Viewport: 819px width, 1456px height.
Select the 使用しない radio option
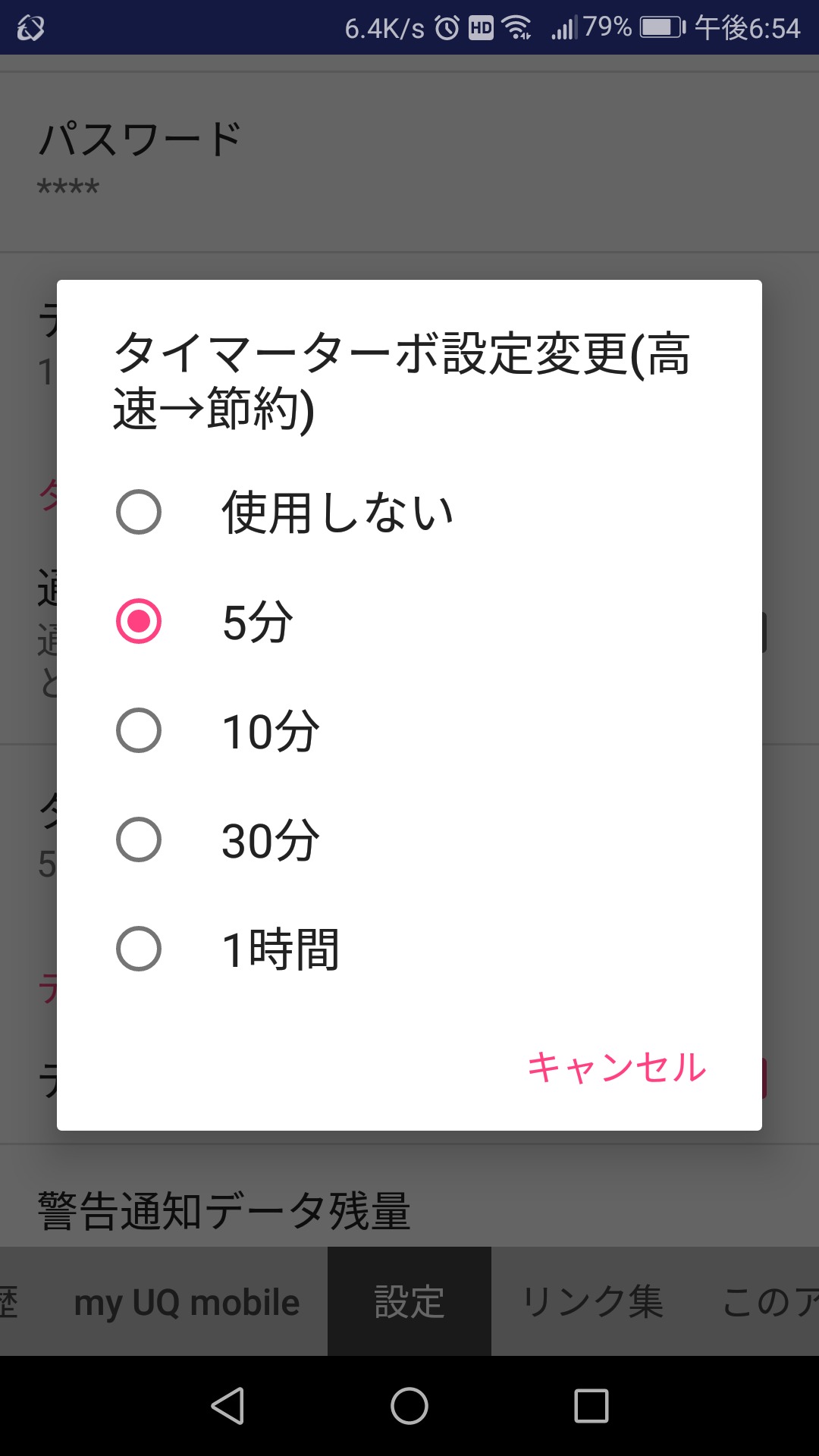[x=139, y=512]
